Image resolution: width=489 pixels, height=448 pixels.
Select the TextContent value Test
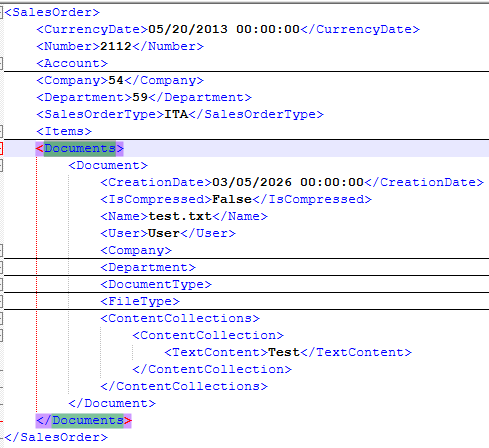pos(284,352)
